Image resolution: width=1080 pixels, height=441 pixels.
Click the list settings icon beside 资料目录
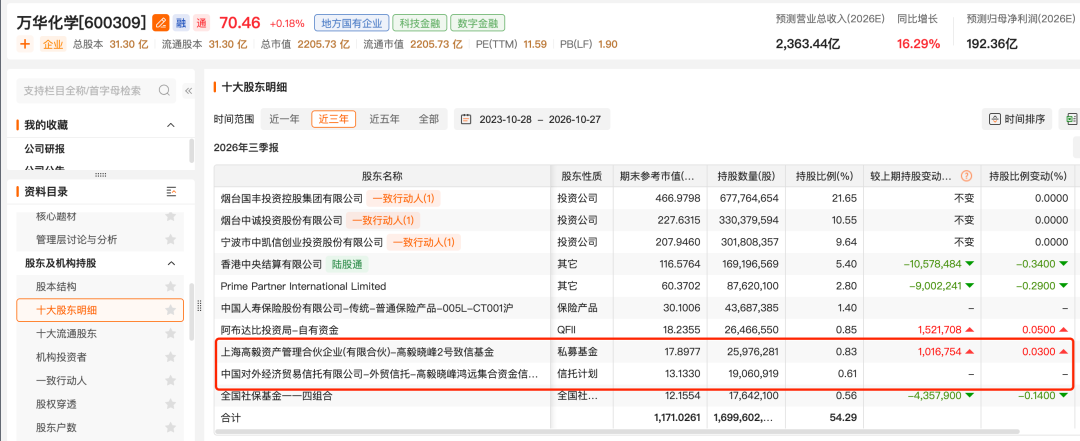(x=172, y=192)
